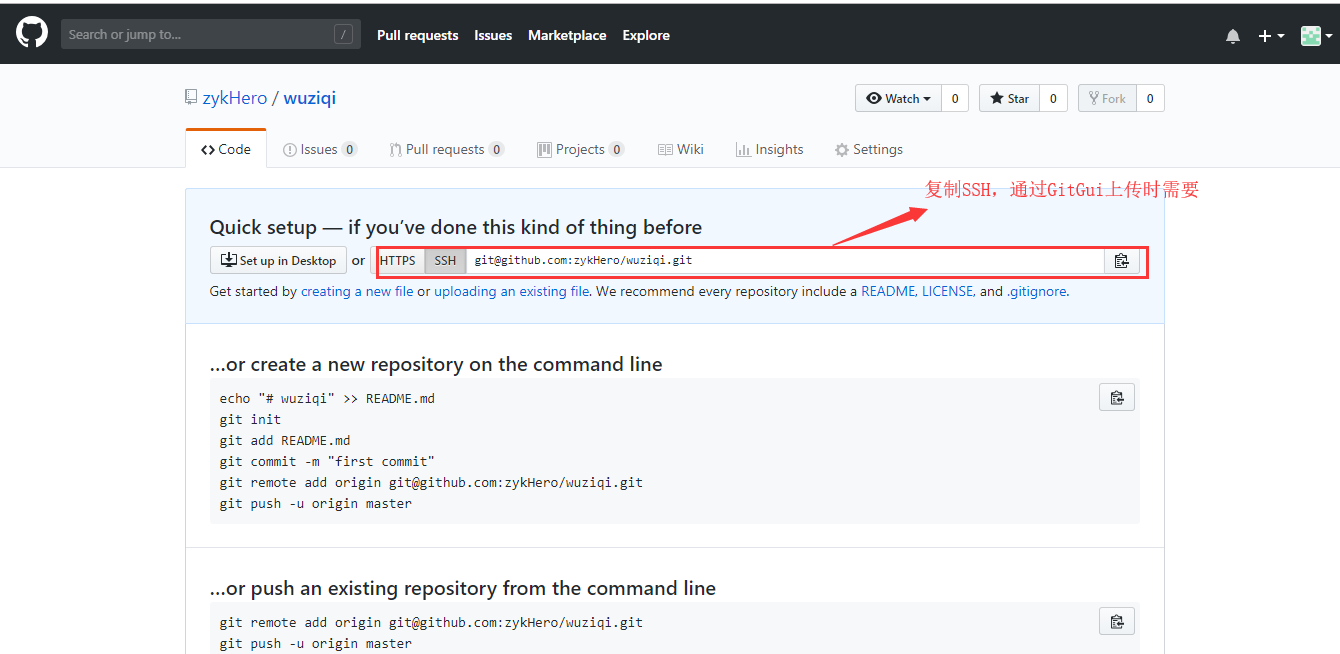Viewport: 1340px width, 654px height.
Task: Select HTTPS clone URL option
Action: [397, 260]
